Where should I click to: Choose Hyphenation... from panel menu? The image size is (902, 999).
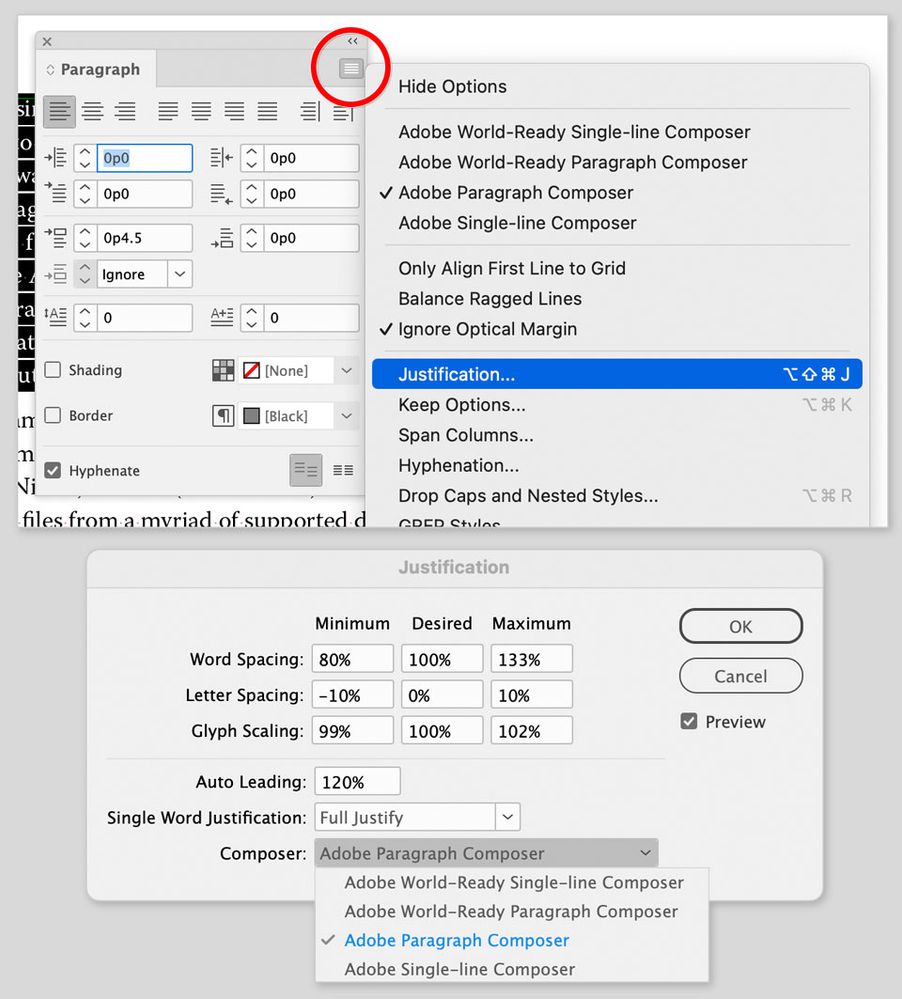pos(617,466)
